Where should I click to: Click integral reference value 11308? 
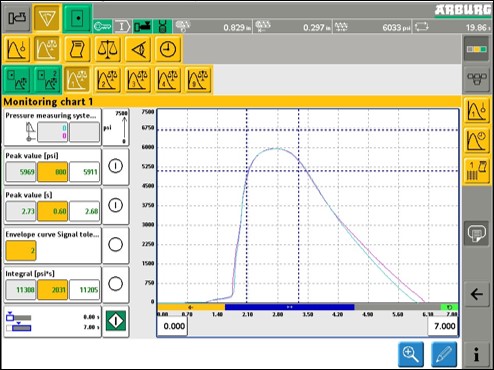[x=21, y=290]
